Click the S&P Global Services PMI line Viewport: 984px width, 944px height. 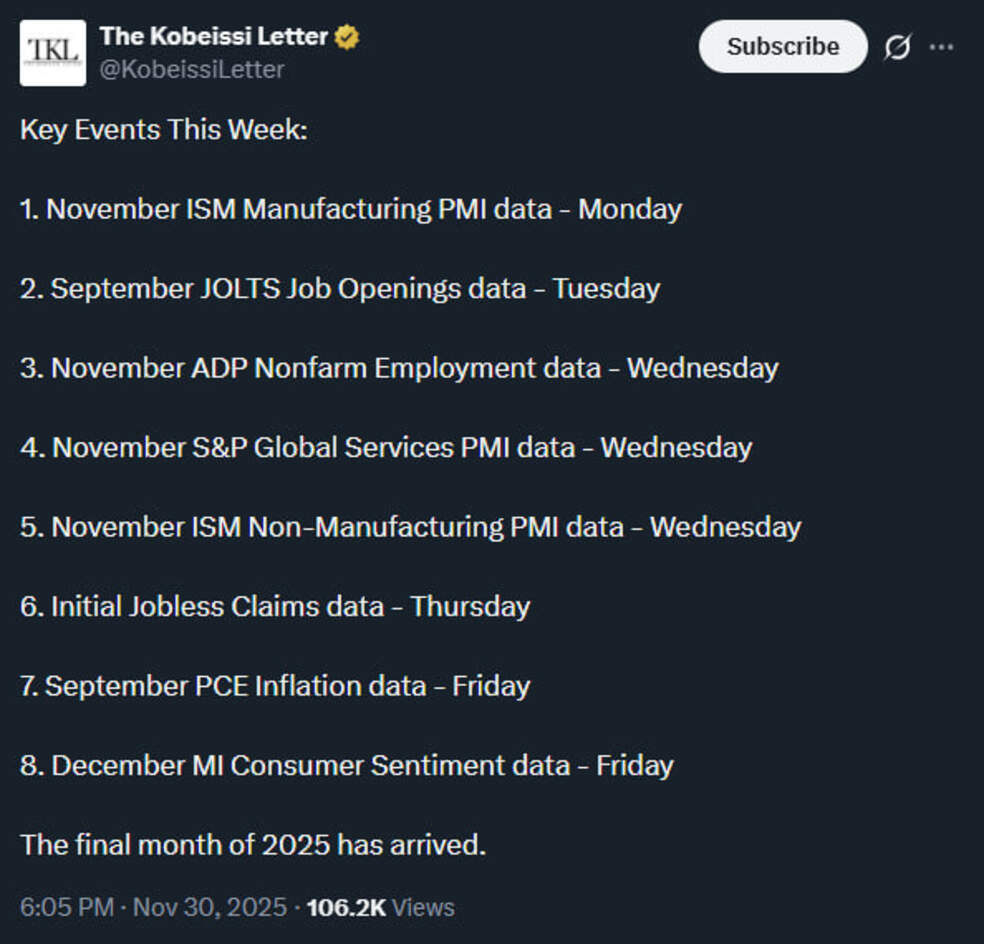click(386, 447)
